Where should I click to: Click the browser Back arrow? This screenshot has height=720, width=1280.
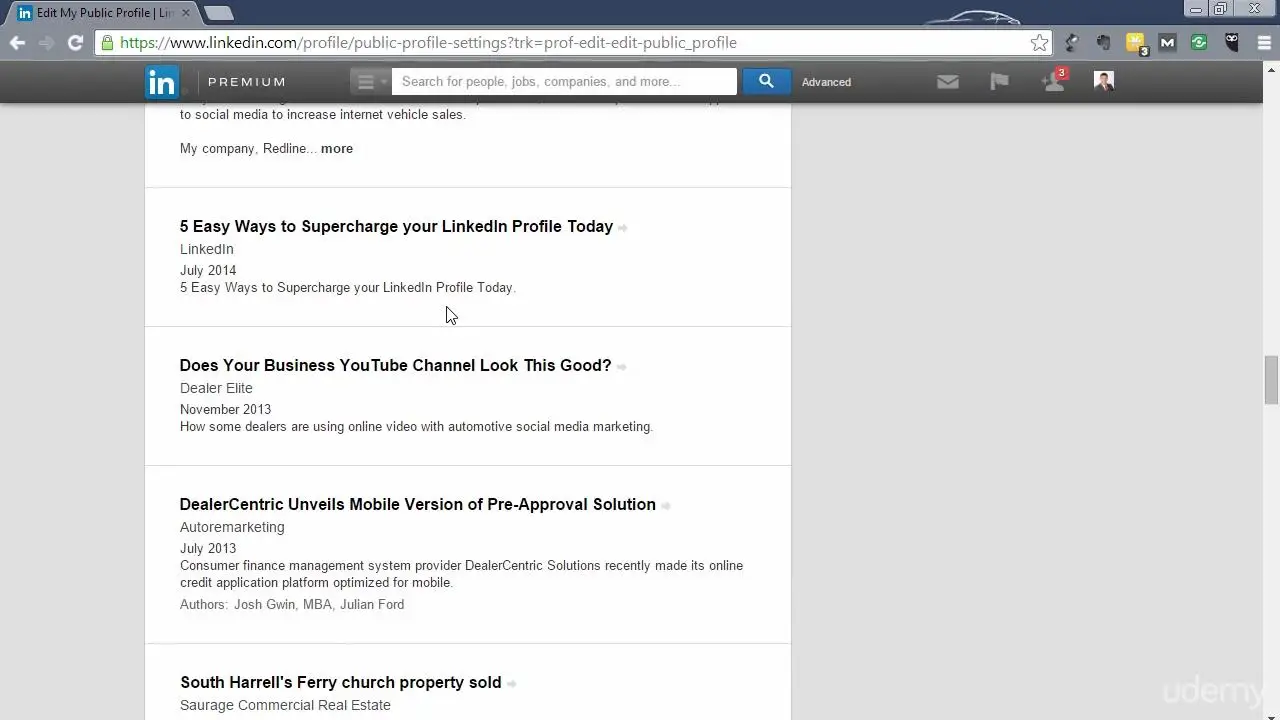17,42
